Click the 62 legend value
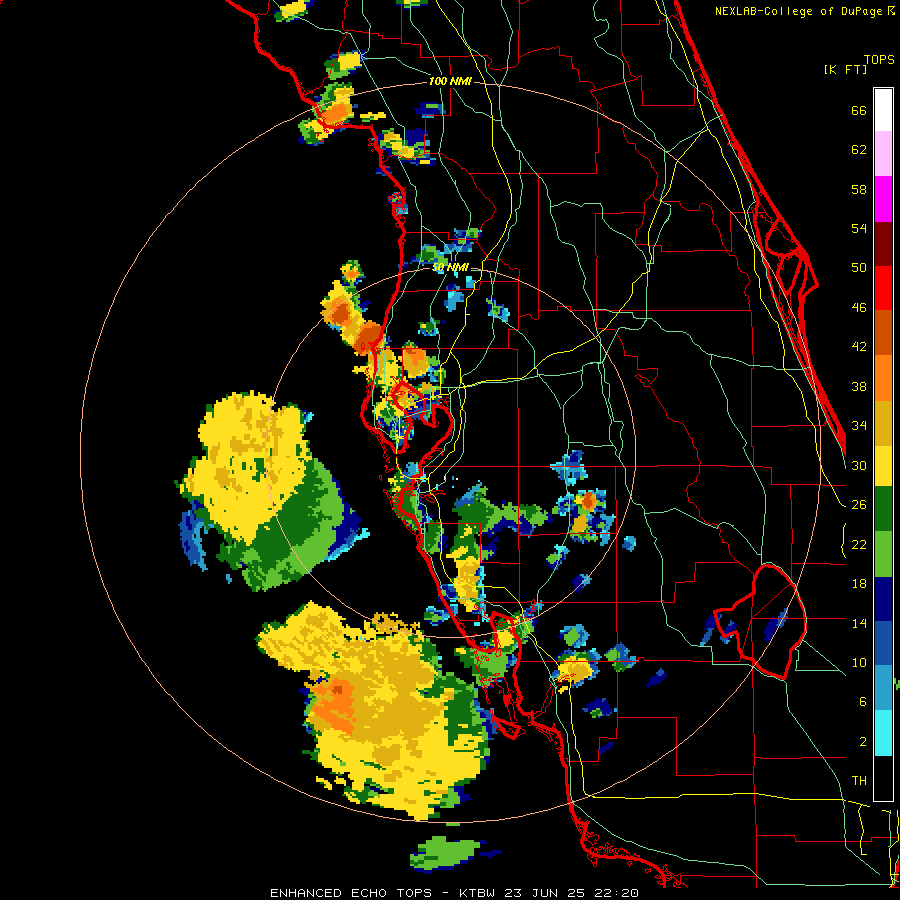 click(x=859, y=150)
